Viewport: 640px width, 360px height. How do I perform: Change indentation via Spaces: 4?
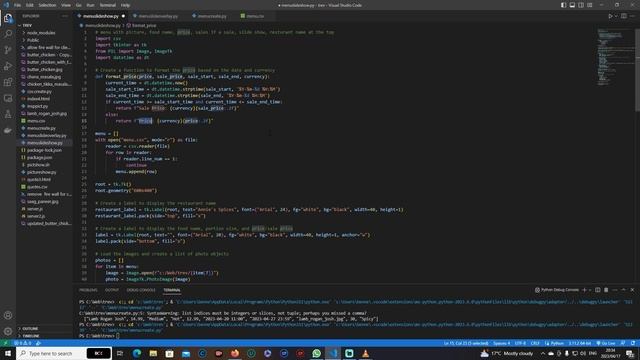click(501, 343)
